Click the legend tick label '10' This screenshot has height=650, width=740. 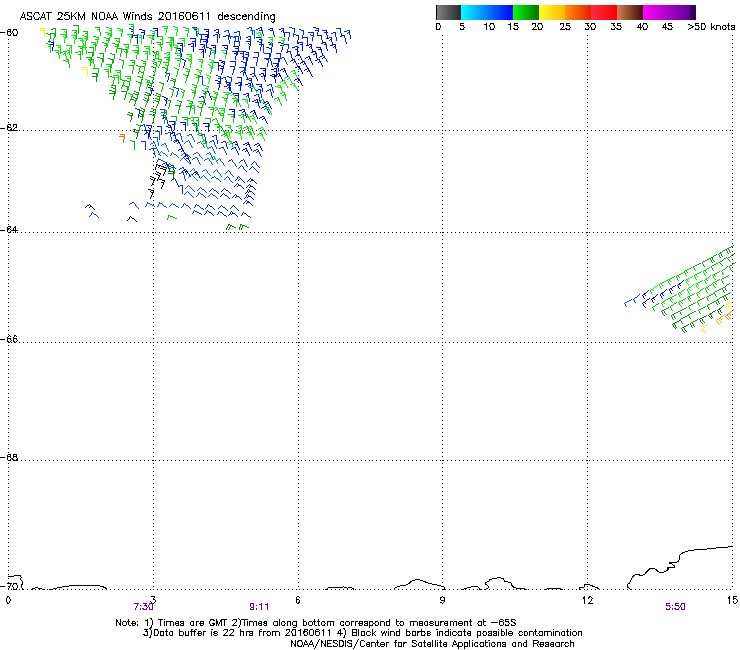[x=489, y=27]
